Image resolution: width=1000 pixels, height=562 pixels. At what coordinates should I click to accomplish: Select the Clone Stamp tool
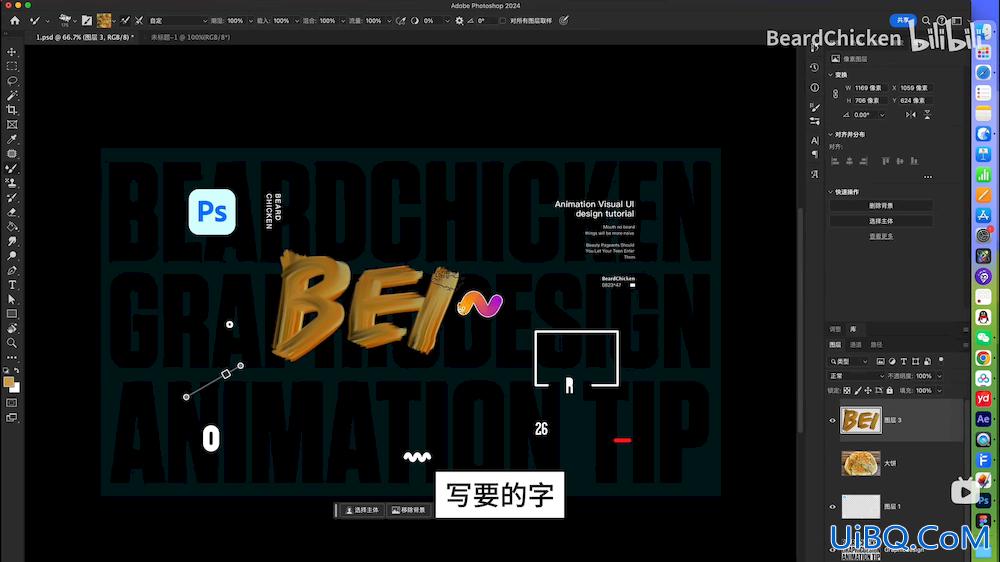(x=11, y=183)
